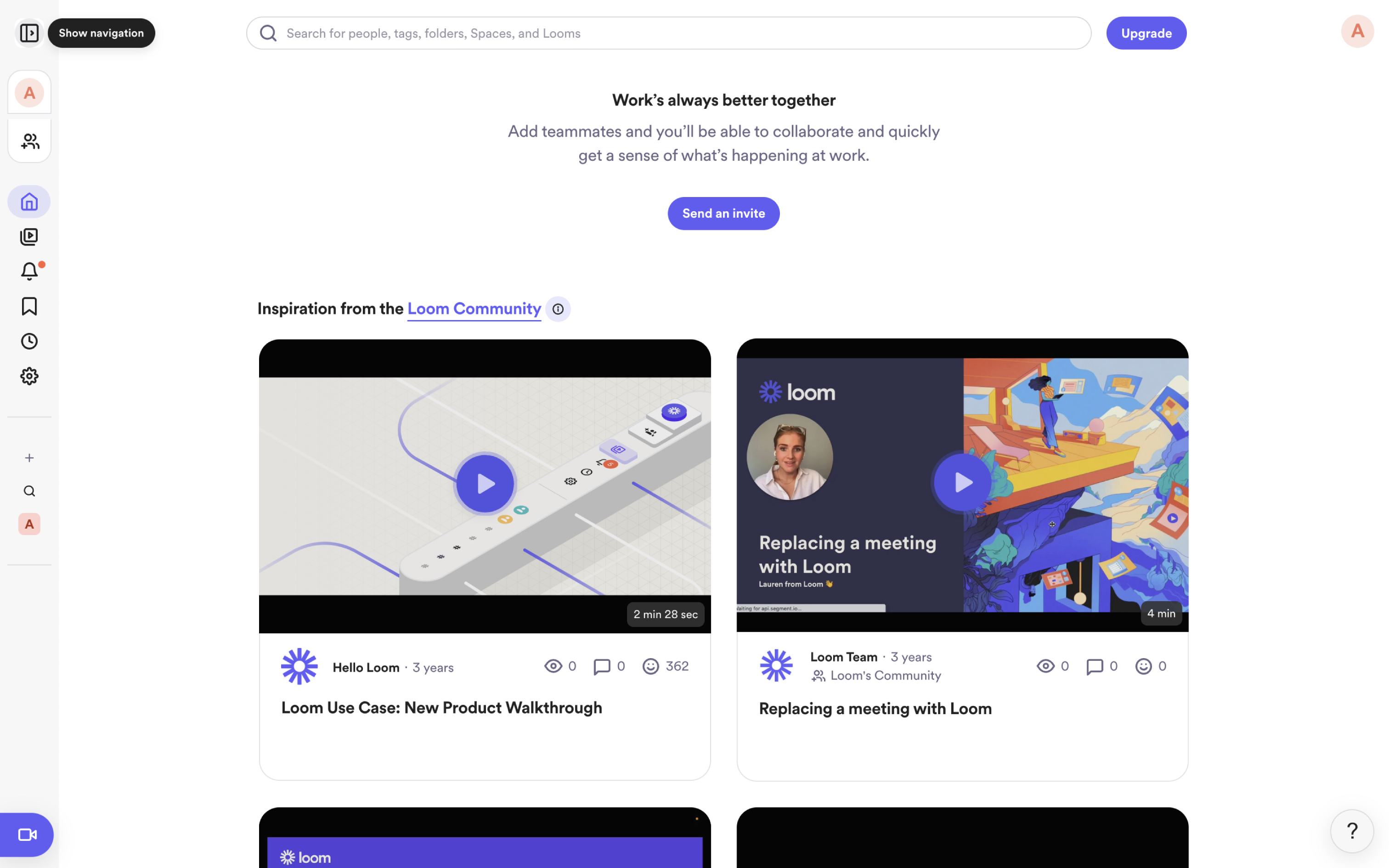The height and width of the screenshot is (868, 1389).
Task: Click the comments icon on New Product Walkthrough
Action: click(x=602, y=666)
